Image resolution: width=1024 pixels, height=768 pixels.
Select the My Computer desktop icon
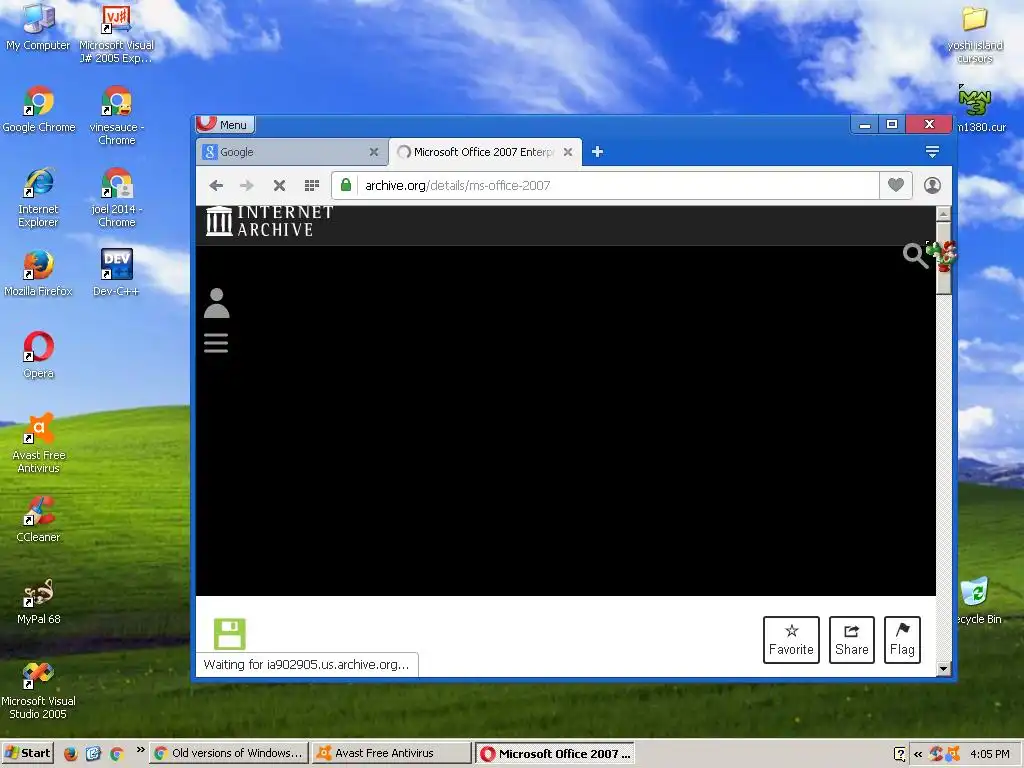click(38, 27)
